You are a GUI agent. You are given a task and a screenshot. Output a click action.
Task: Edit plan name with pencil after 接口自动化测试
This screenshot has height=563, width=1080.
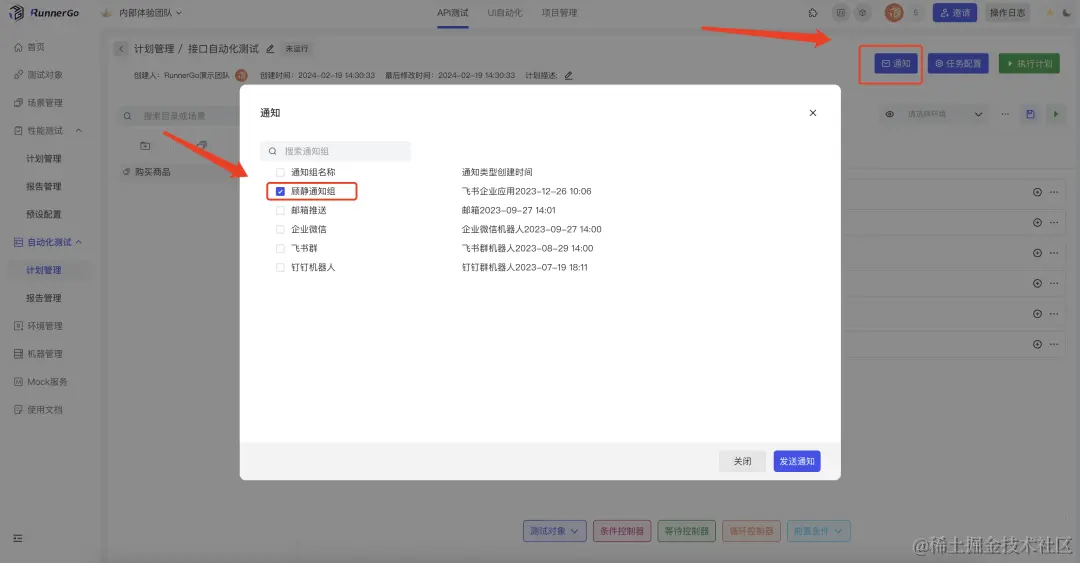click(x=270, y=49)
